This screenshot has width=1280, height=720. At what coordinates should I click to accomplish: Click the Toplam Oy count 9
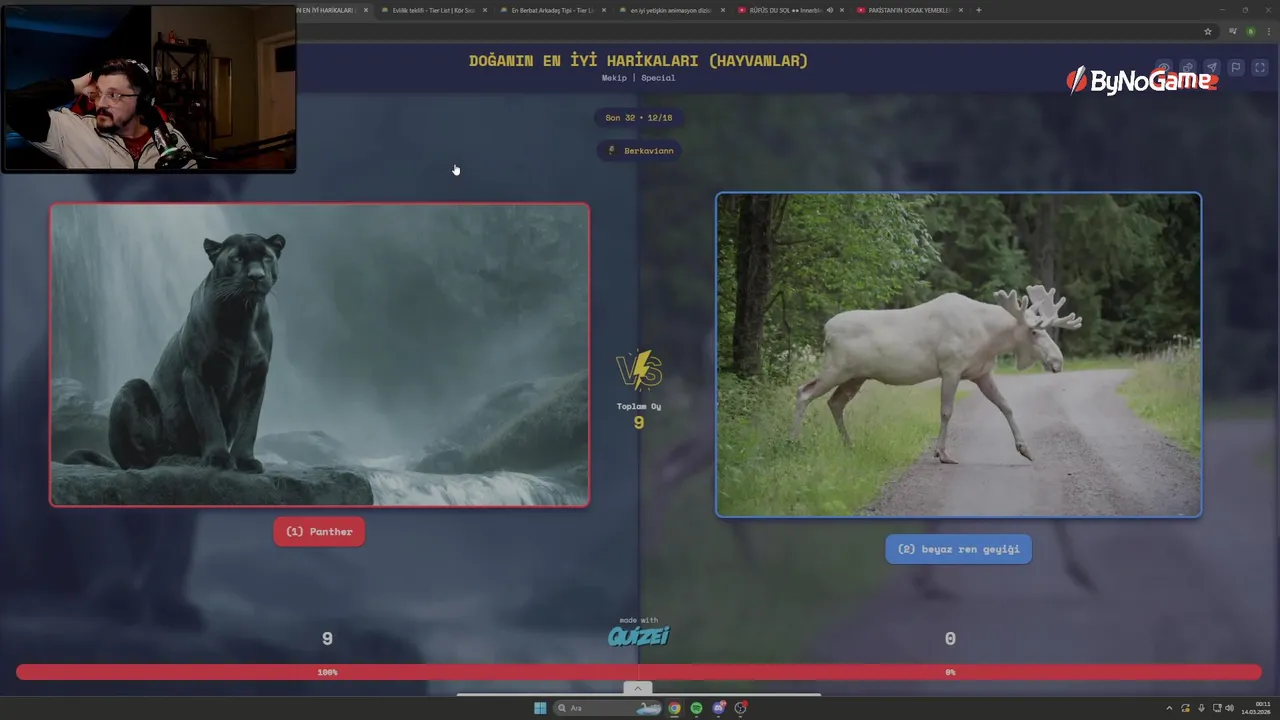pos(639,423)
